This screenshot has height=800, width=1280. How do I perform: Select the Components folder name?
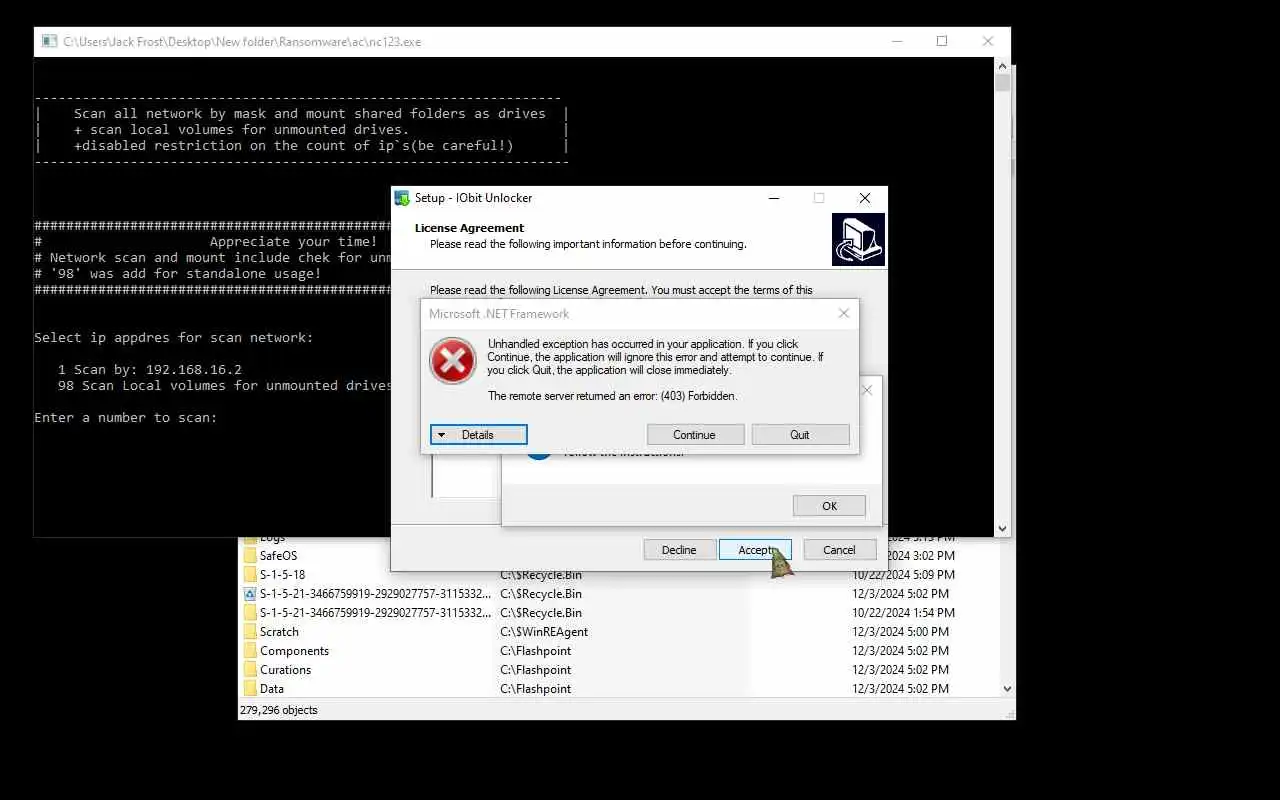[x=294, y=651]
